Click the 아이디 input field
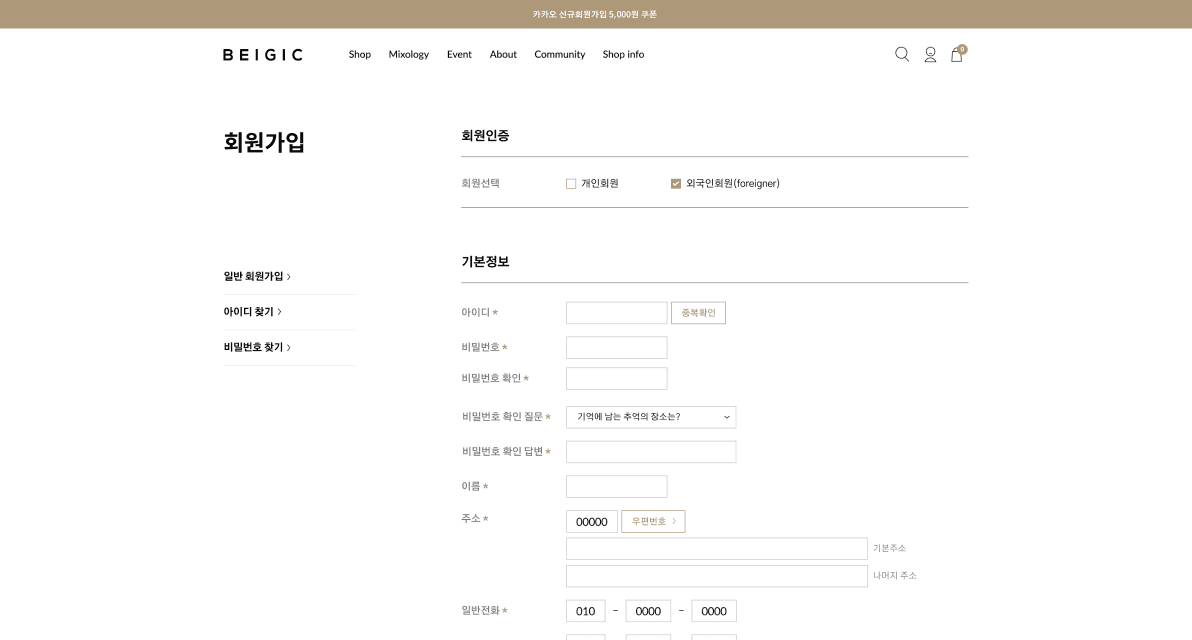This screenshot has height=640, width=1192. (616, 312)
